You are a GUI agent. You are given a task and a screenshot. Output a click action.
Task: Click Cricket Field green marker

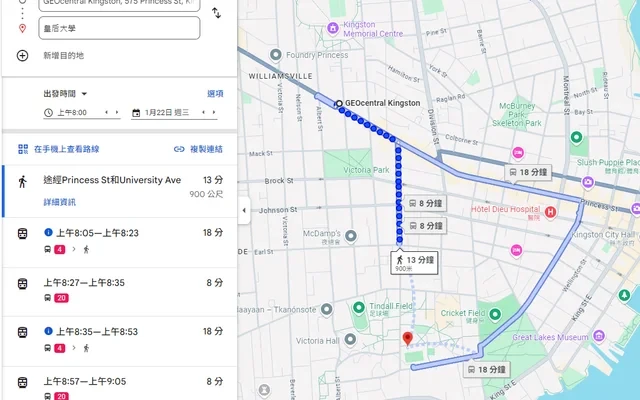[495, 314]
